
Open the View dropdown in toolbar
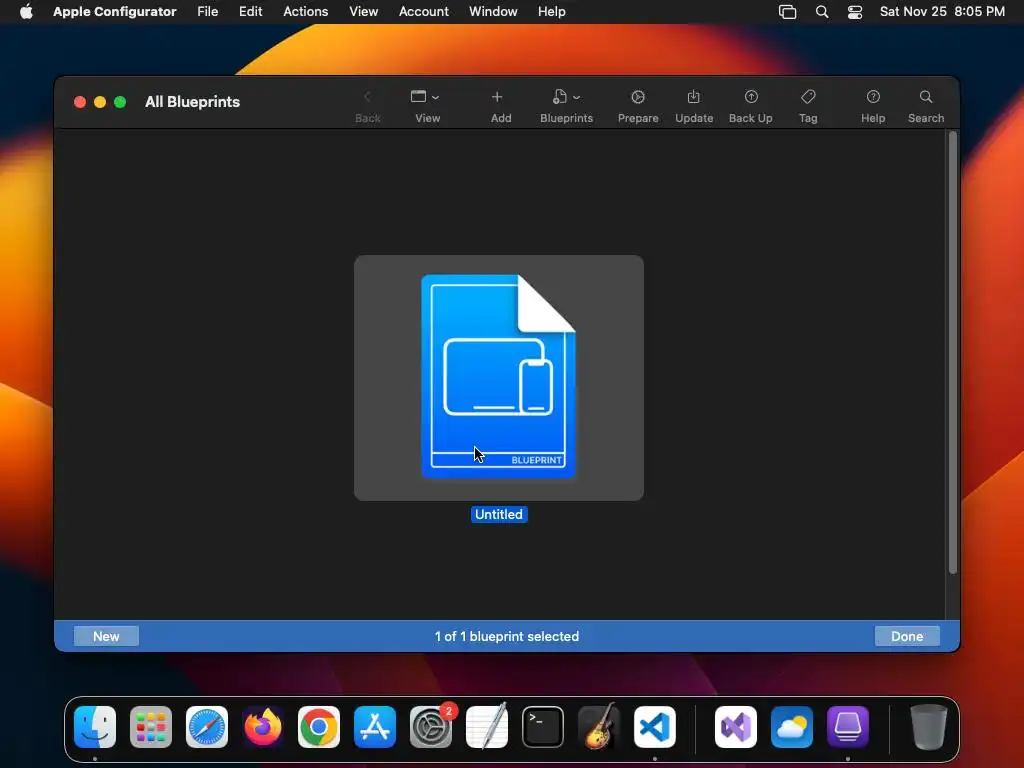point(426,106)
